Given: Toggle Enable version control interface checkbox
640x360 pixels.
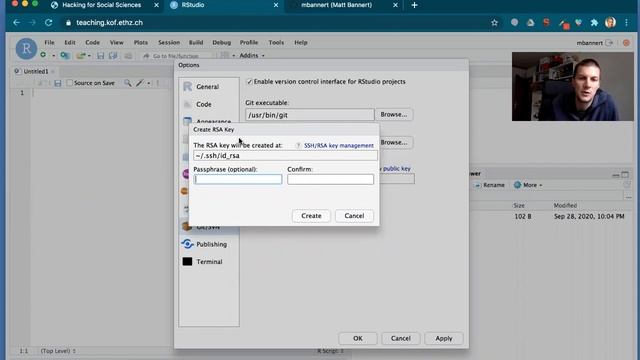Looking at the screenshot, I should (x=249, y=82).
